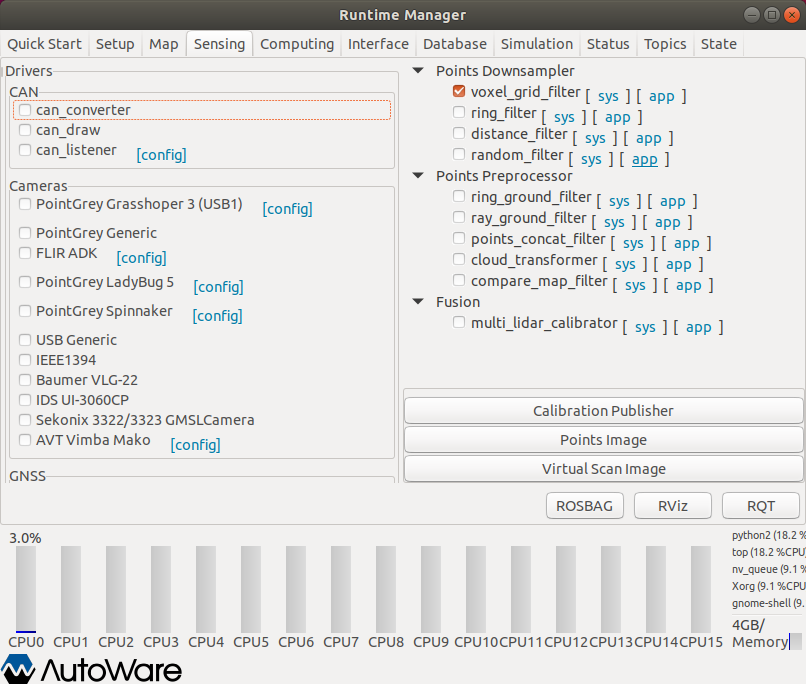The height and width of the screenshot is (684, 806).
Task: Open app settings for voxel_grid_filter
Action: [x=662, y=96]
